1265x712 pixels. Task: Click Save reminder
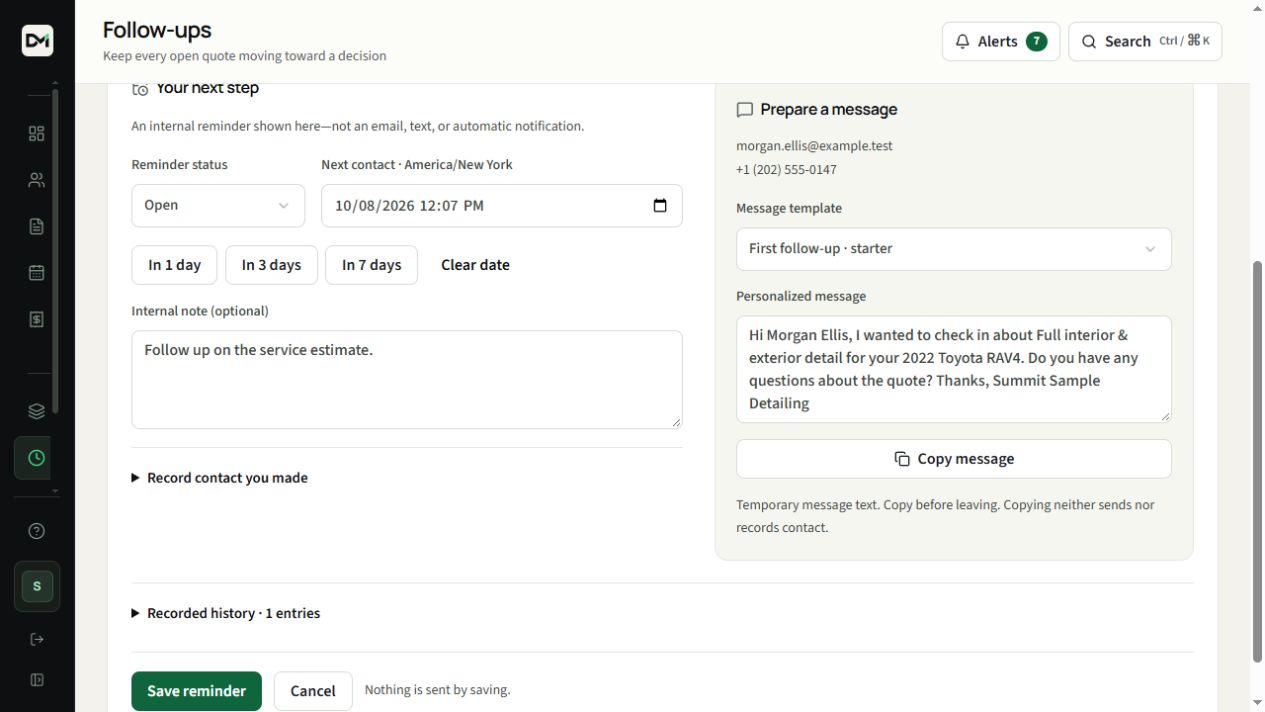click(196, 691)
